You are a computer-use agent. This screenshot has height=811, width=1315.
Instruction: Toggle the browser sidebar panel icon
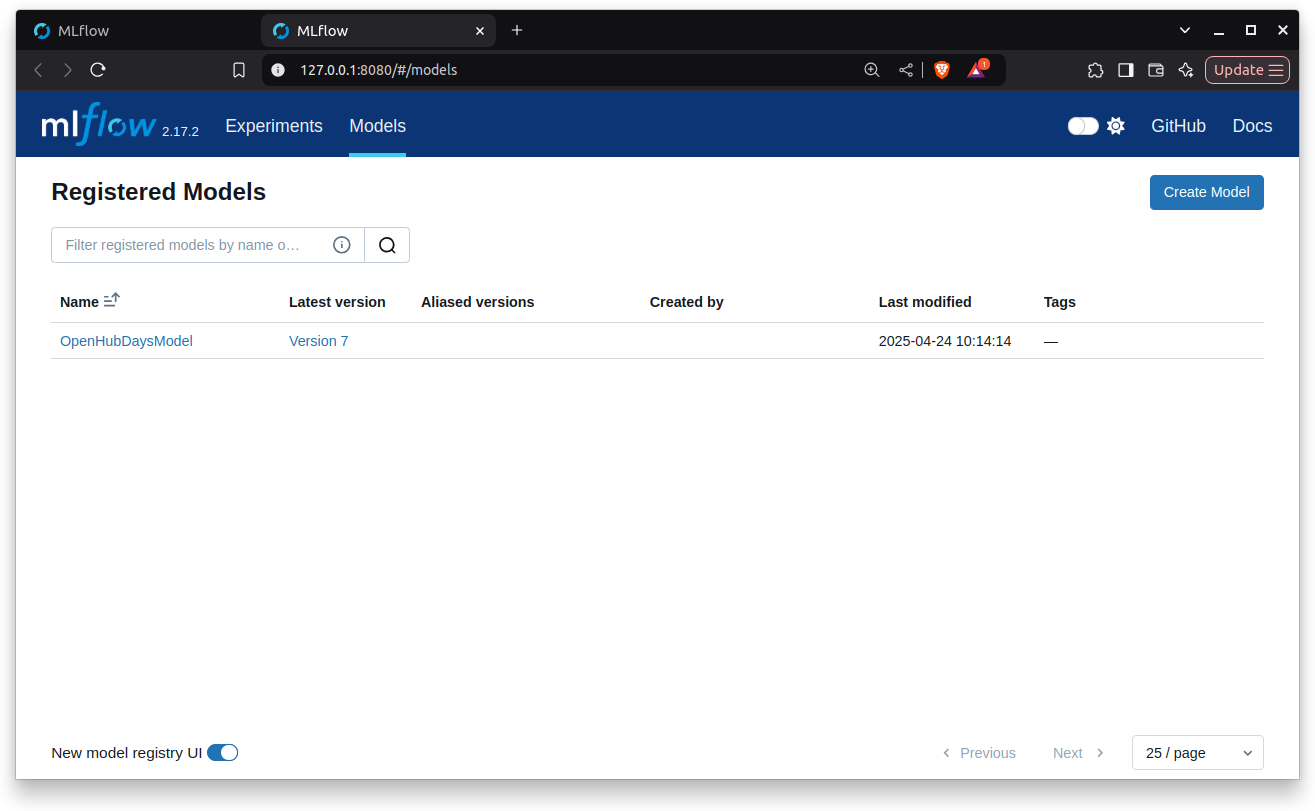click(x=1126, y=70)
